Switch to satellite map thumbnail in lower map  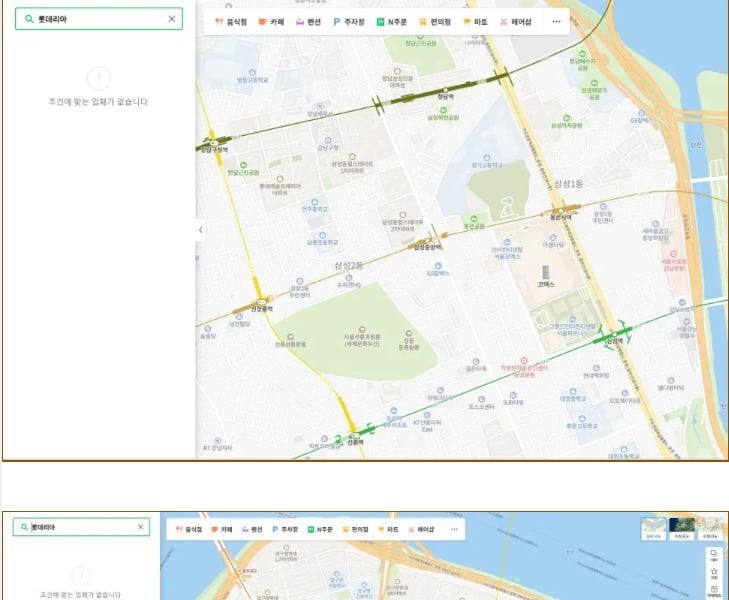(x=682, y=527)
